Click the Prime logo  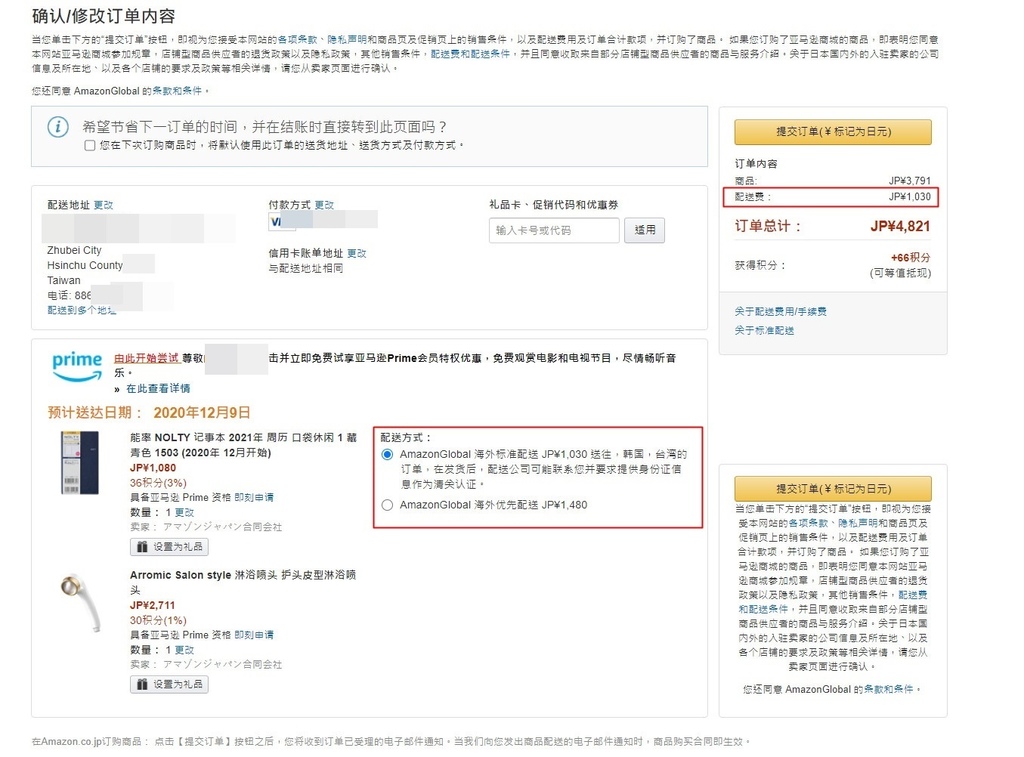[x=77, y=366]
